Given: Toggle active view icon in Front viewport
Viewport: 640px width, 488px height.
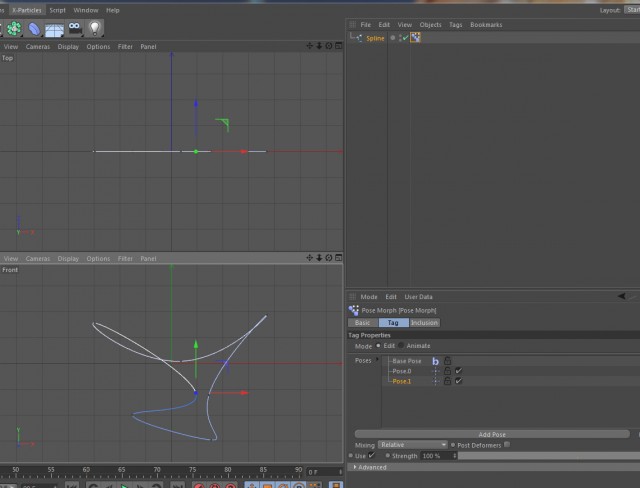Looking at the screenshot, I should pos(338,257).
